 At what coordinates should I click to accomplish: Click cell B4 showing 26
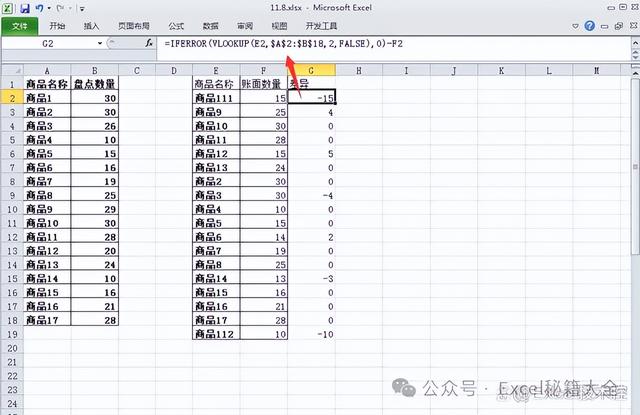click(x=95, y=126)
